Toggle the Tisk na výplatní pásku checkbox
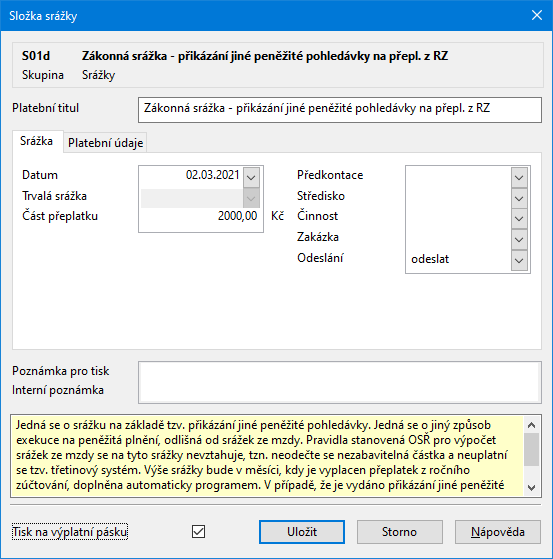The image size is (553, 559). 198,532
